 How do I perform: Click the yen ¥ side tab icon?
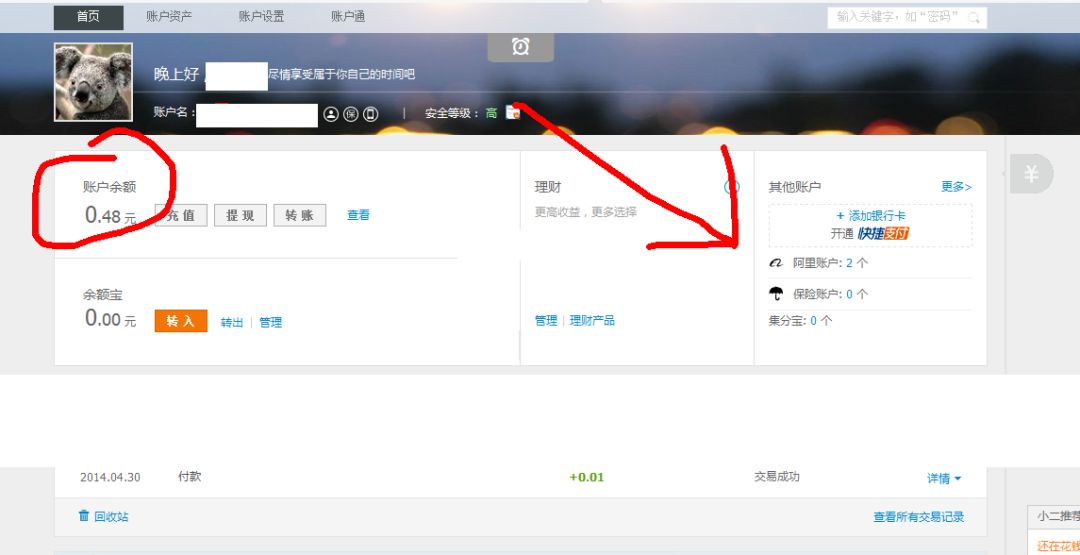coord(1031,175)
